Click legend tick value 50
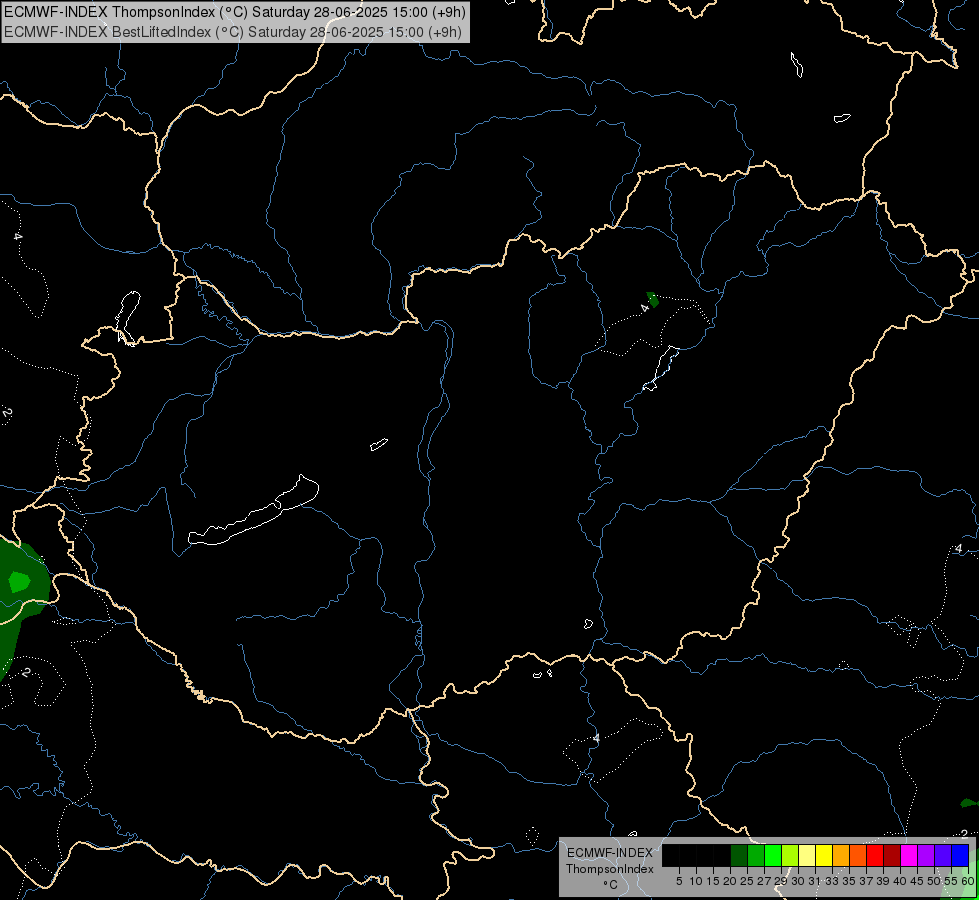The height and width of the screenshot is (900, 979). (x=933, y=881)
